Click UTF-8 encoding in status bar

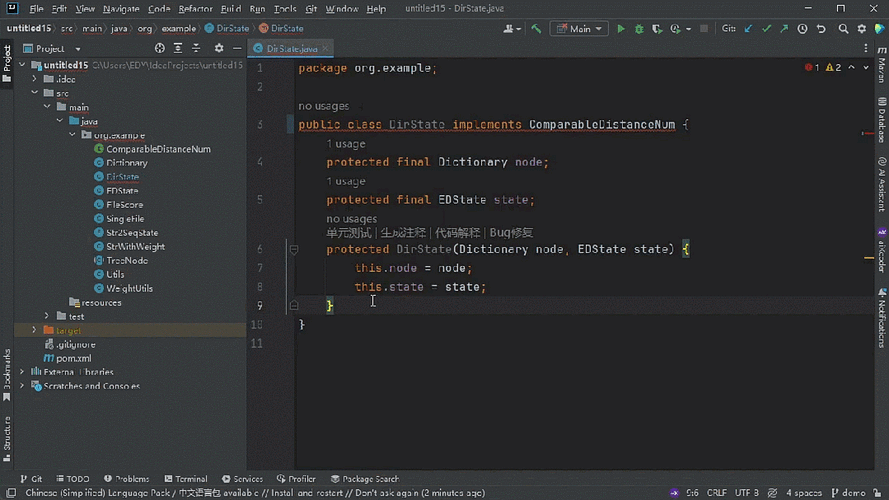[747, 493]
